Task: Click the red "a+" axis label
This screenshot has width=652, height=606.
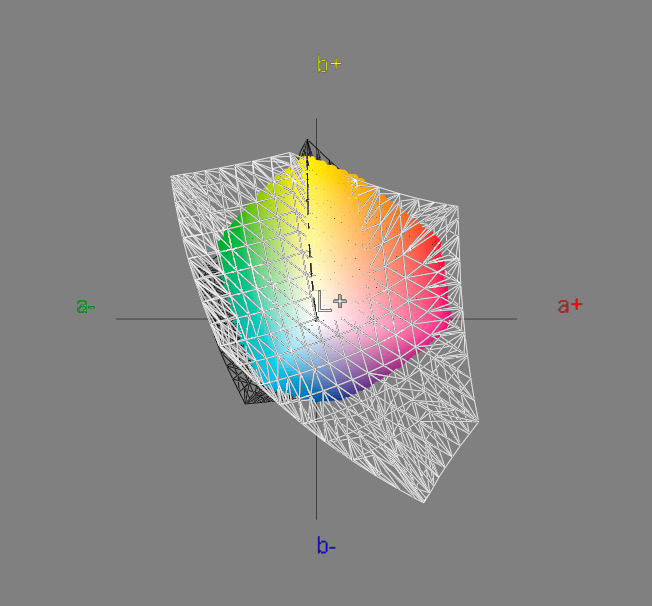Action: (570, 305)
